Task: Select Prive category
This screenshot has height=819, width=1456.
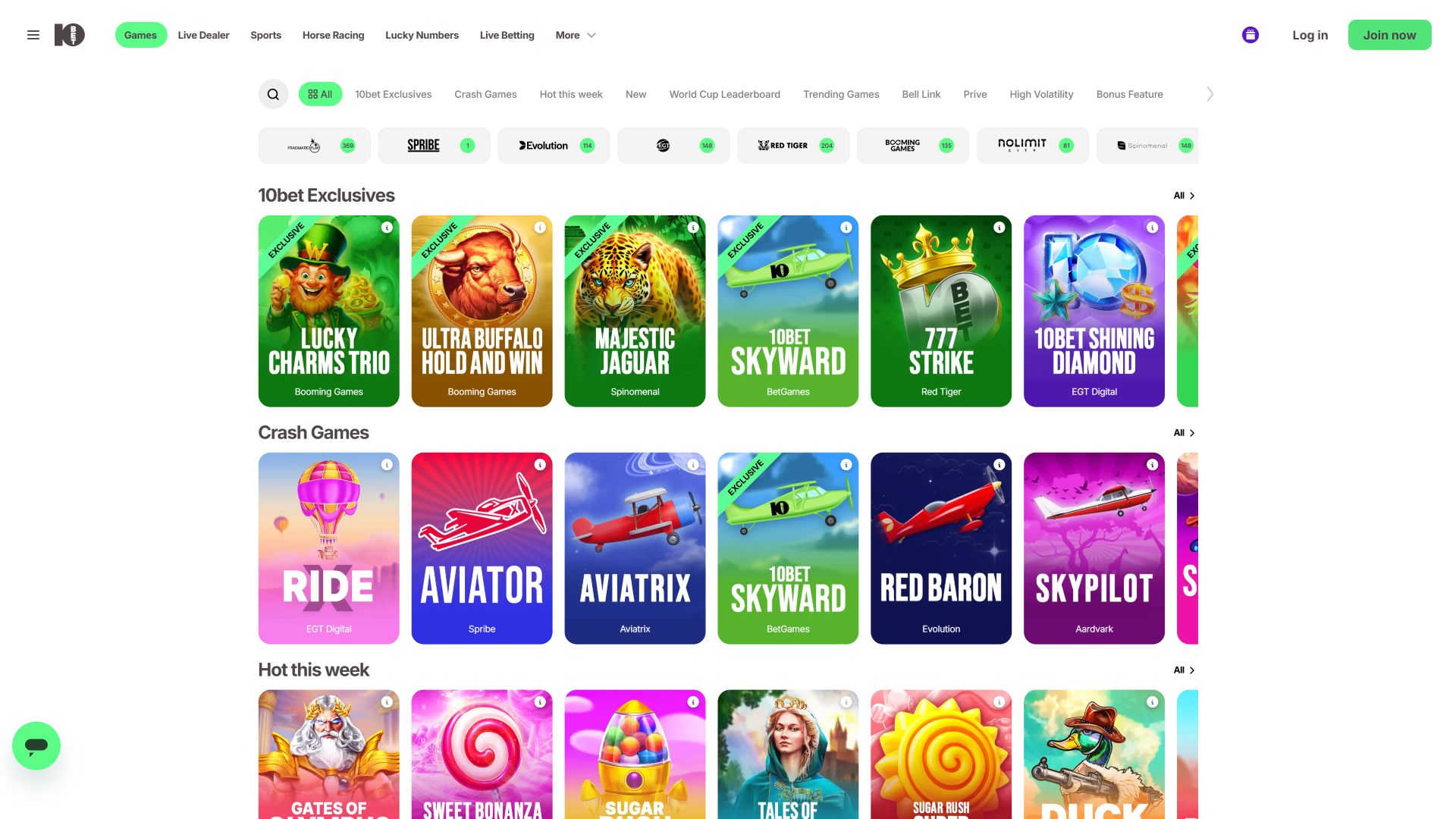Action: click(974, 94)
